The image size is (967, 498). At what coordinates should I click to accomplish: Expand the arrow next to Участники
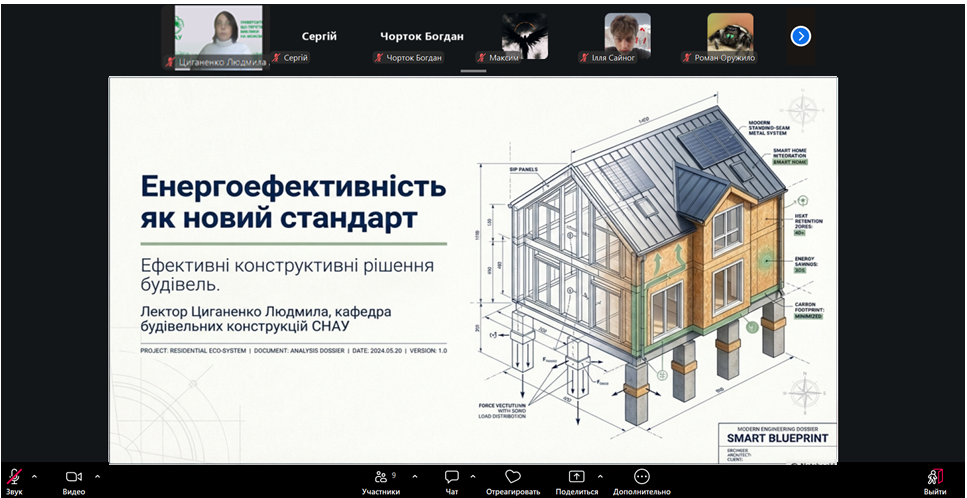(x=415, y=476)
